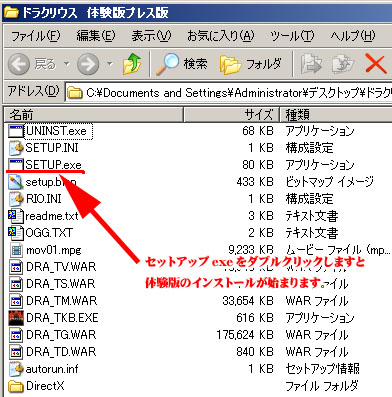Click the SETUP.exe file name
Screen dimensions: 392x397
54,165
